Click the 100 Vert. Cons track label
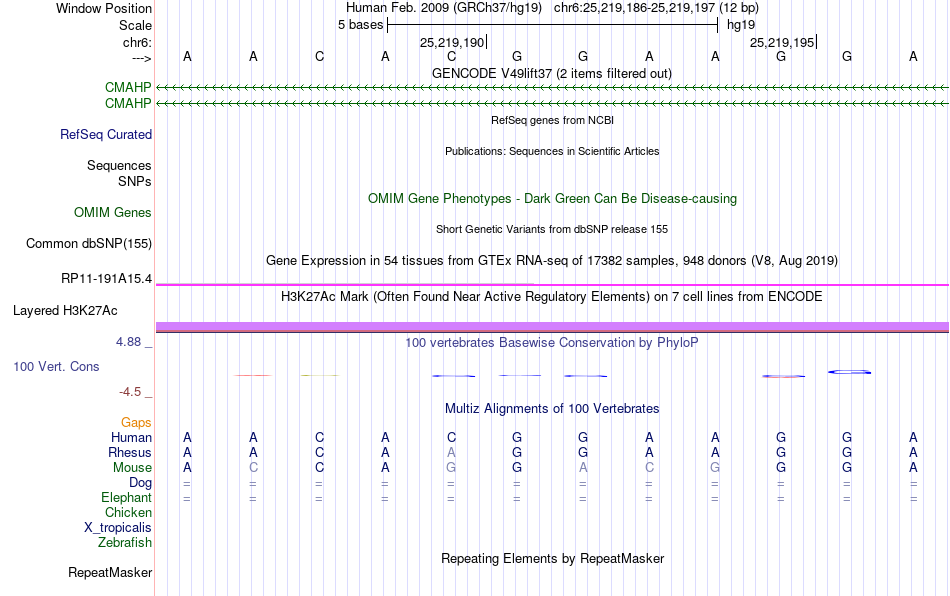 56,366
